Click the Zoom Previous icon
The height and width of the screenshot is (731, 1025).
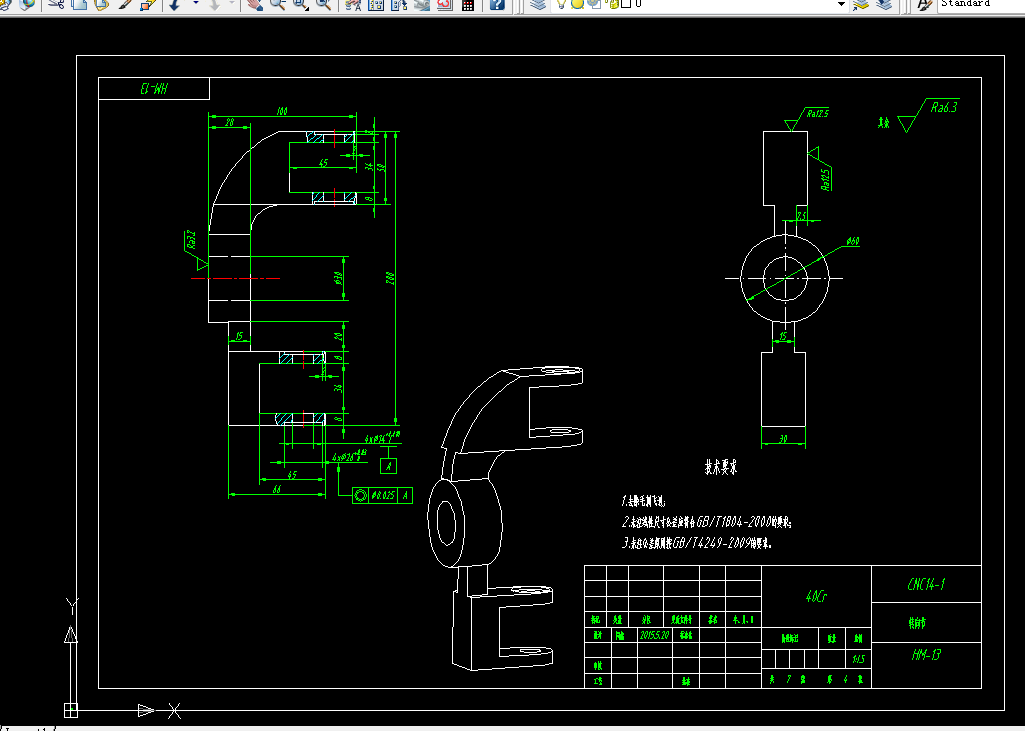coord(324,4)
